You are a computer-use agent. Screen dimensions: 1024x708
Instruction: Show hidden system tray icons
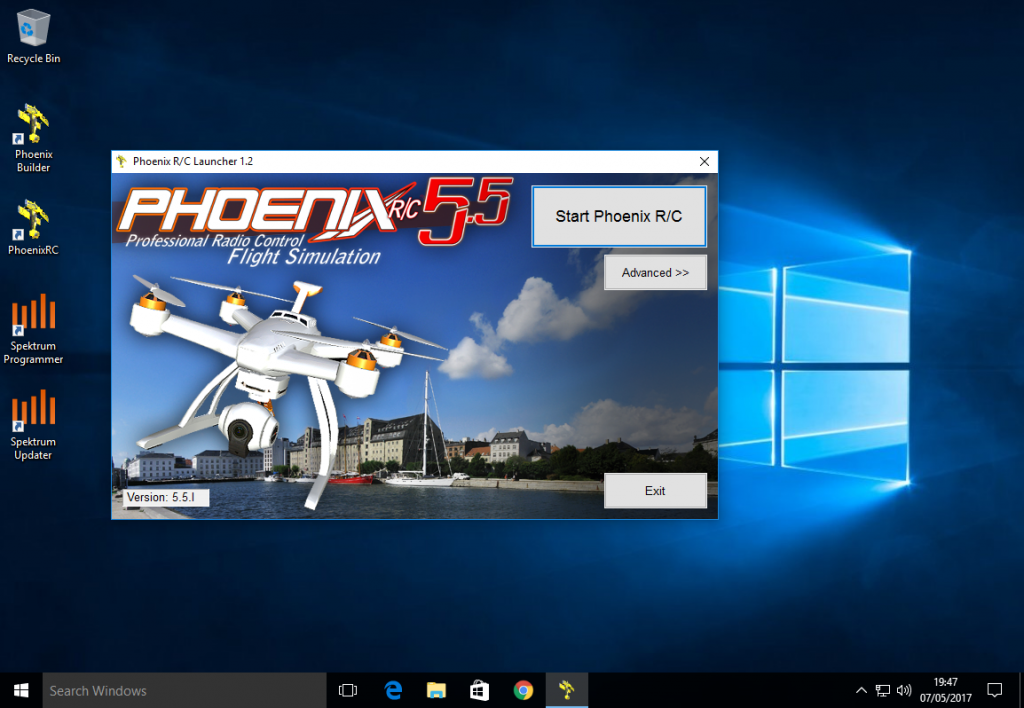point(861,690)
